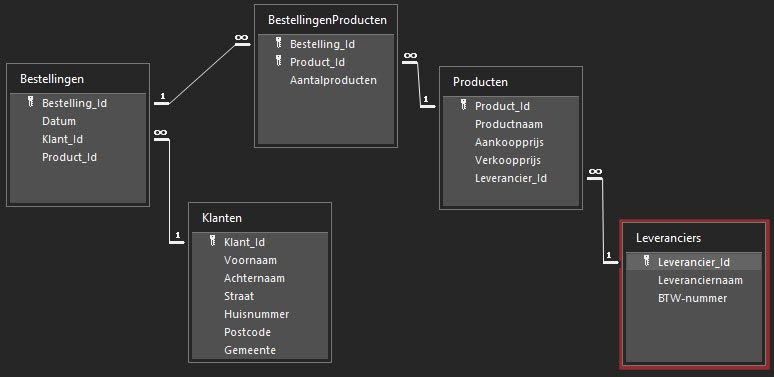The image size is (774, 377).
Task: Select the BTW-nummer field
Action: pyautogui.click(x=694, y=298)
